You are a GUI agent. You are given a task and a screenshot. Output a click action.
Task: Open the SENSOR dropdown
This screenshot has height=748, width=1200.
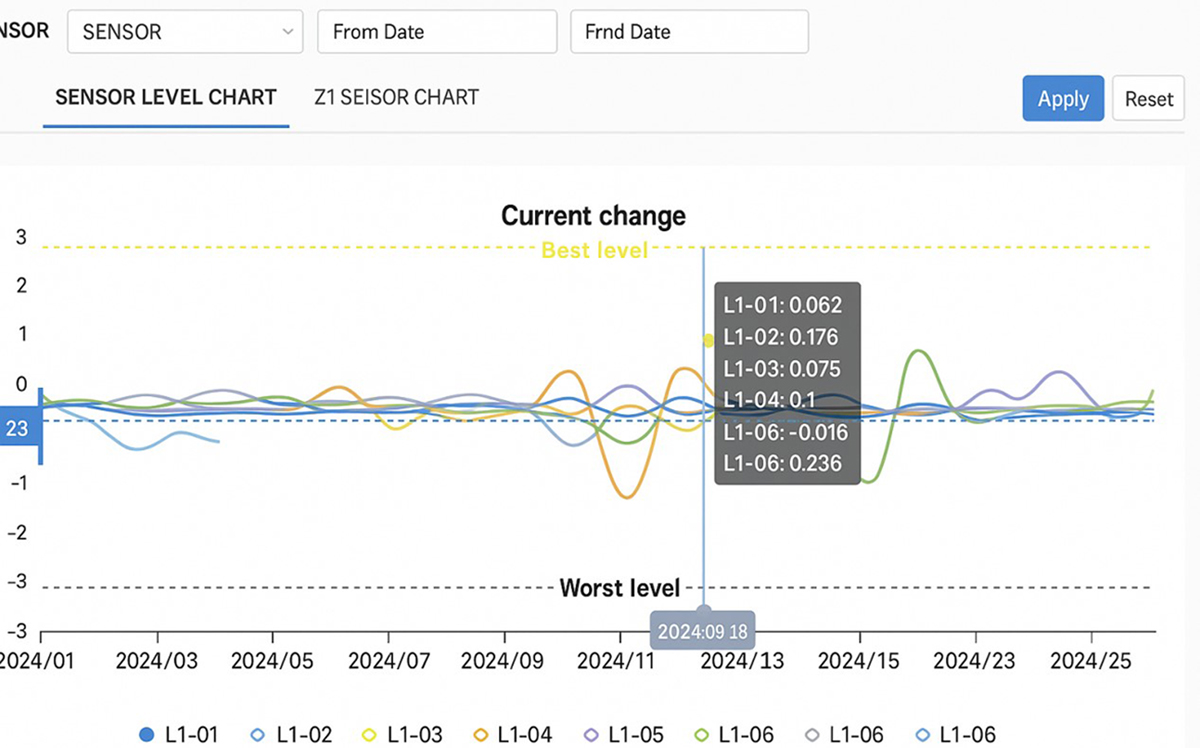pyautogui.click(x=185, y=32)
